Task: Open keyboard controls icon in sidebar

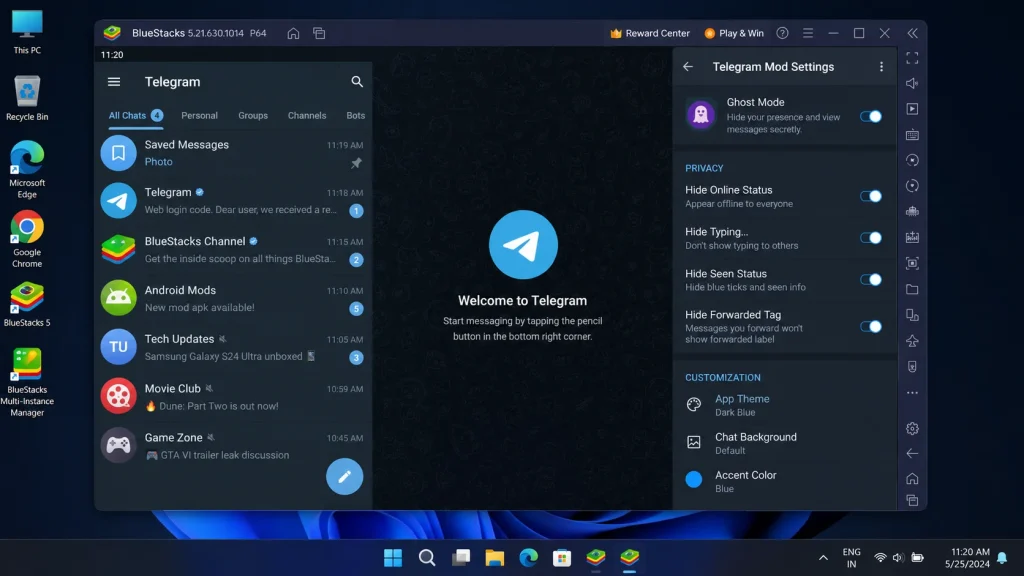Action: pyautogui.click(x=912, y=135)
